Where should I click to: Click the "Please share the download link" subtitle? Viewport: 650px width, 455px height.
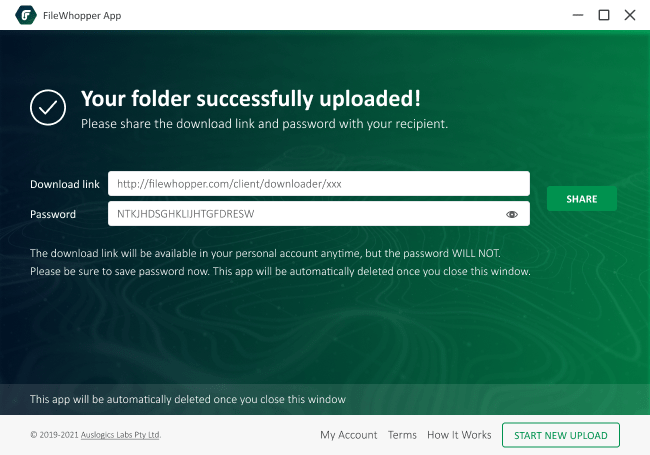tap(264, 124)
